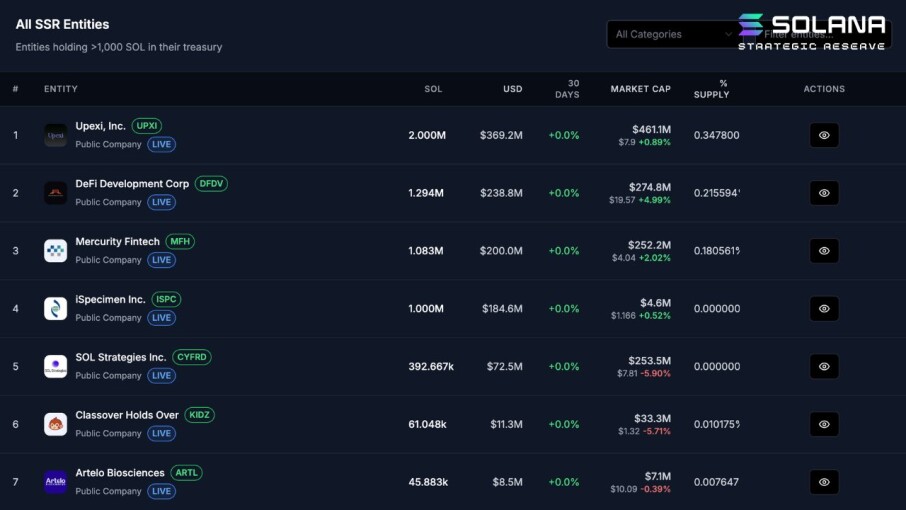Sort by the Market Cap column header
Viewport: 906px width, 510px height.
tap(640, 89)
